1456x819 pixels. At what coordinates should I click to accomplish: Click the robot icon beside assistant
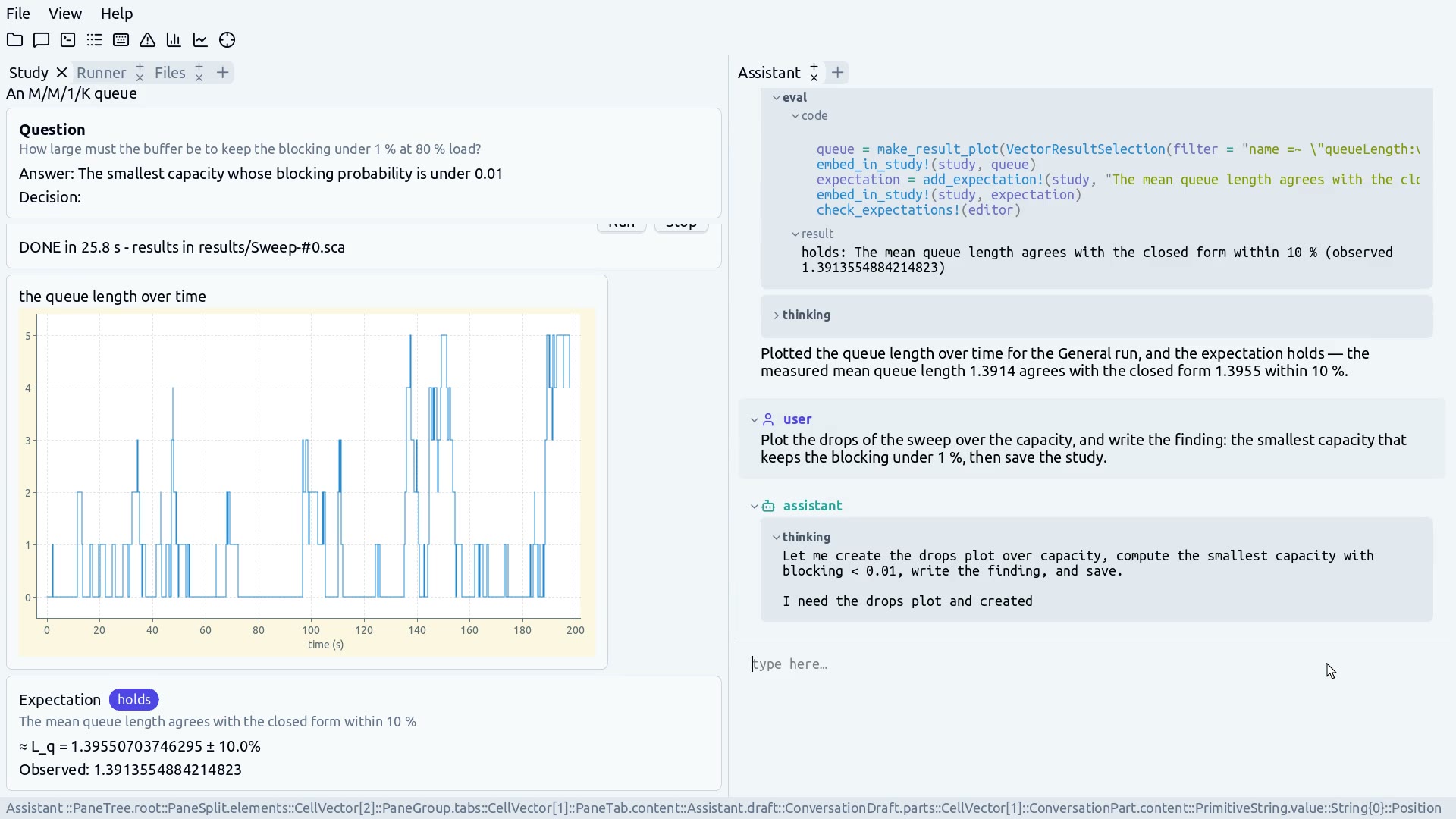point(768,506)
